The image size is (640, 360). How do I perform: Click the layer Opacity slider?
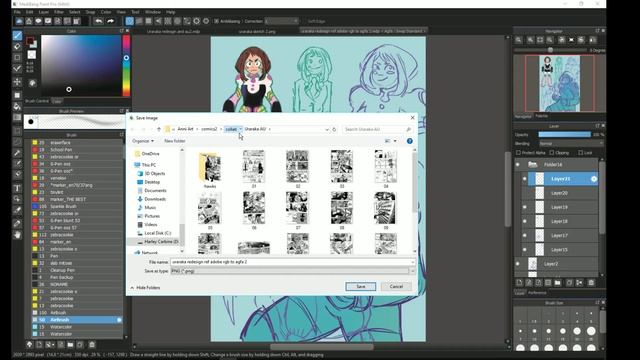564,134
